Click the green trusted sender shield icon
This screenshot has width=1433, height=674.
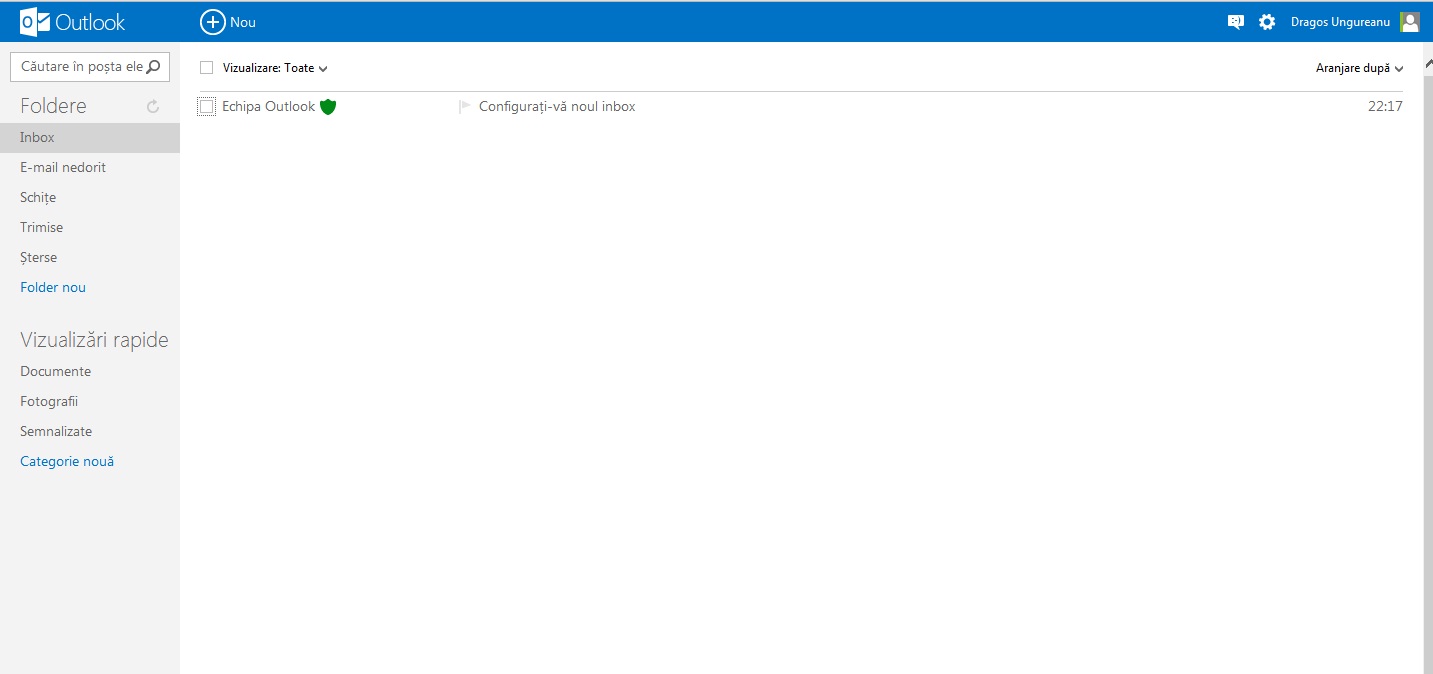click(x=328, y=107)
